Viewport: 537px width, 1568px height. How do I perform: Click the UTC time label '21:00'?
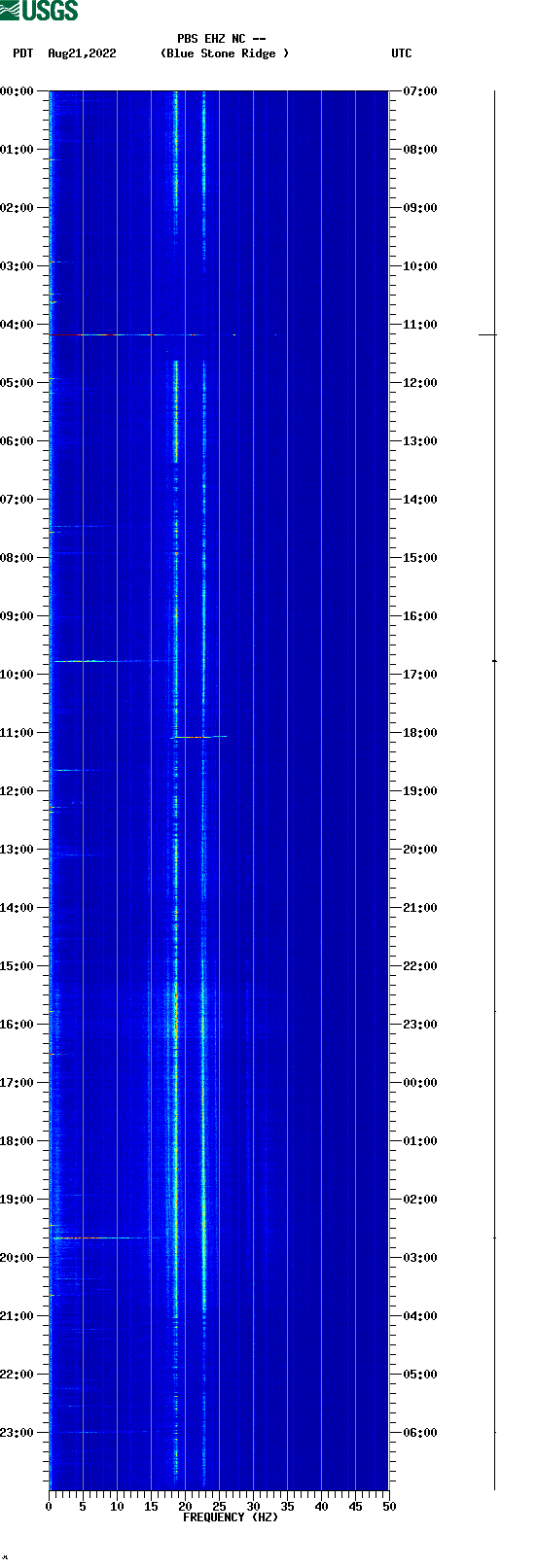[x=420, y=908]
